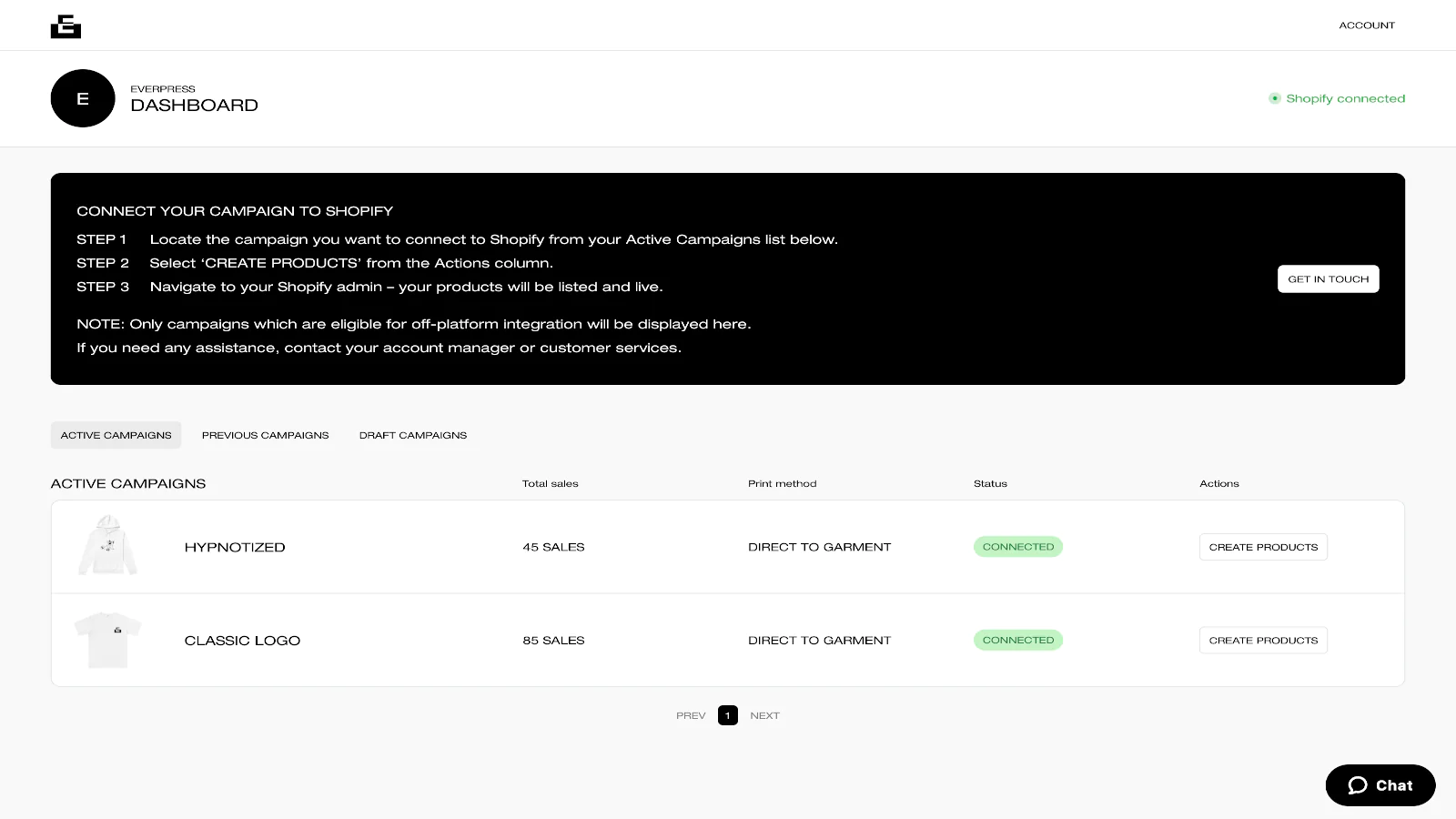Open the Classic Logo campaign name

242,641
